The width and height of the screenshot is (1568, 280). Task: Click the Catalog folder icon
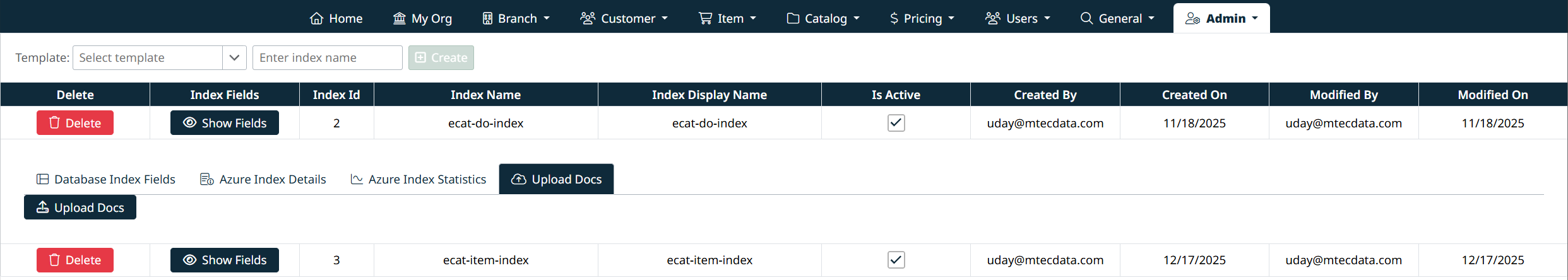click(x=793, y=18)
